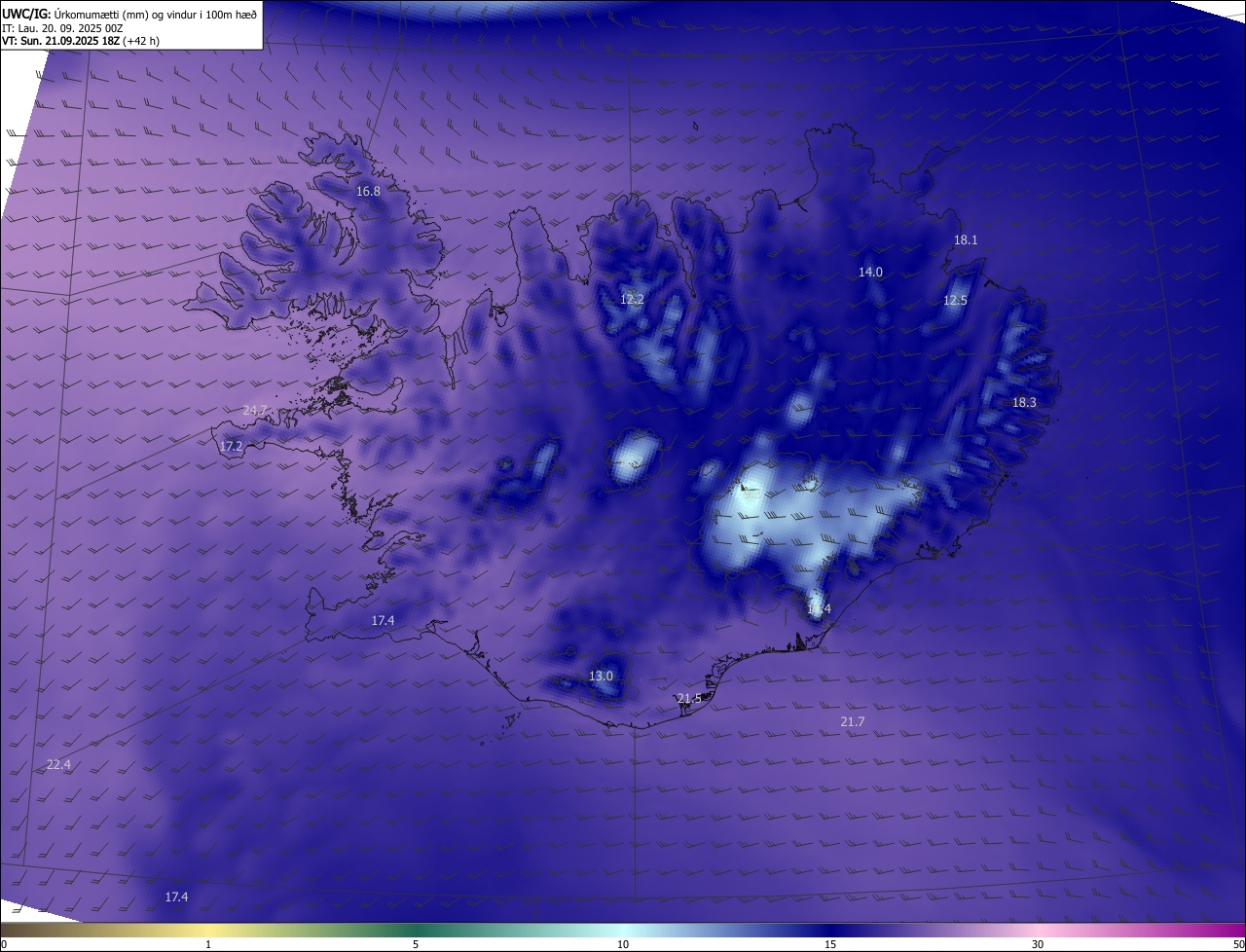Click the 17.2 value label
The width and height of the screenshot is (1246, 952).
click(231, 447)
